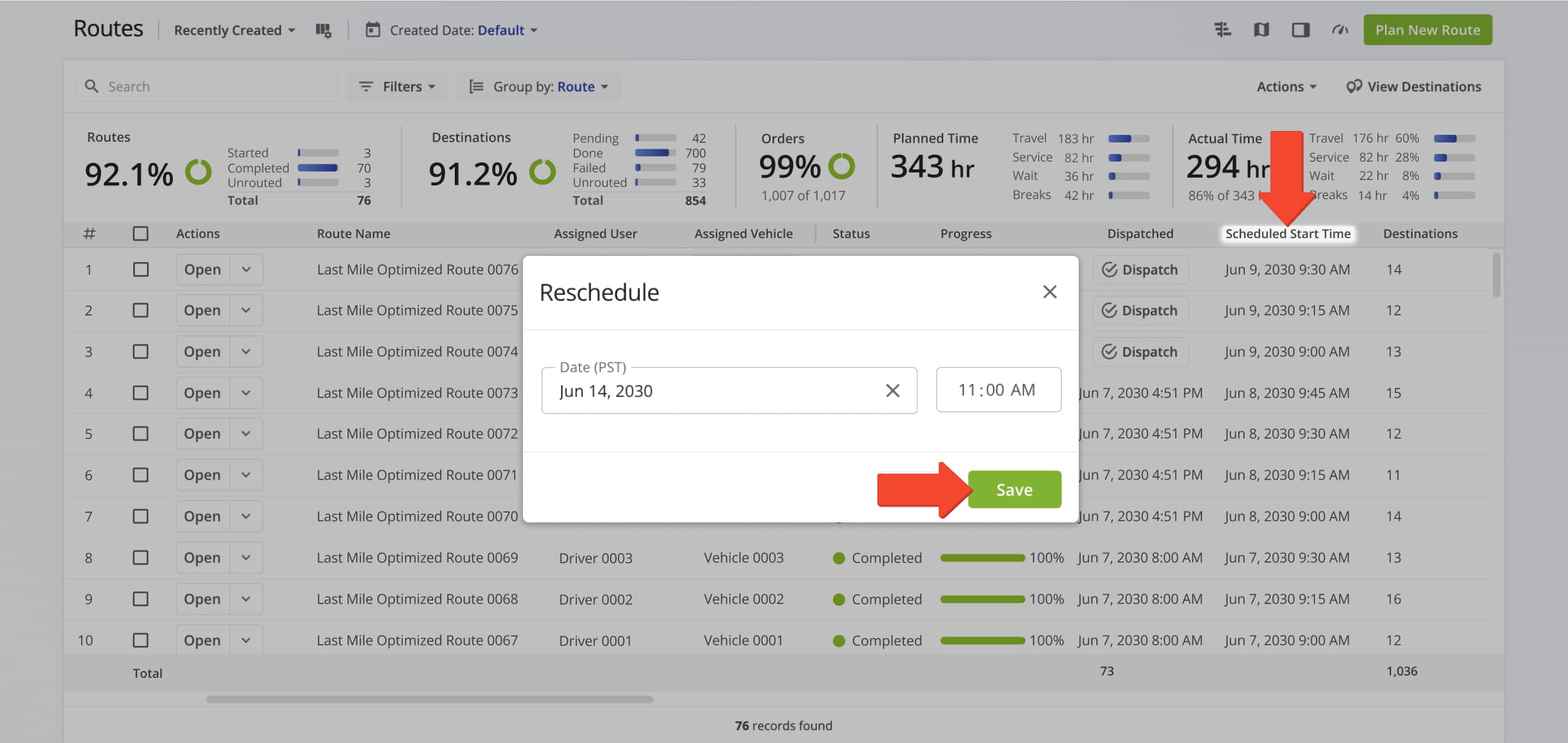Viewport: 1568px width, 743px height.
Task: Click the 11:00 AM time field
Action: coord(998,390)
